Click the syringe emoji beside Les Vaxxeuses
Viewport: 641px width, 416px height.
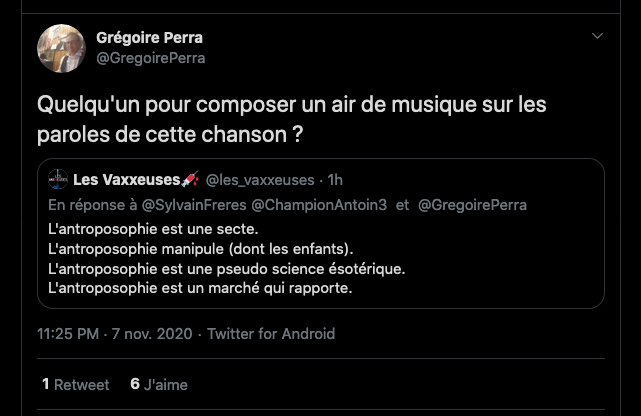tap(191, 180)
